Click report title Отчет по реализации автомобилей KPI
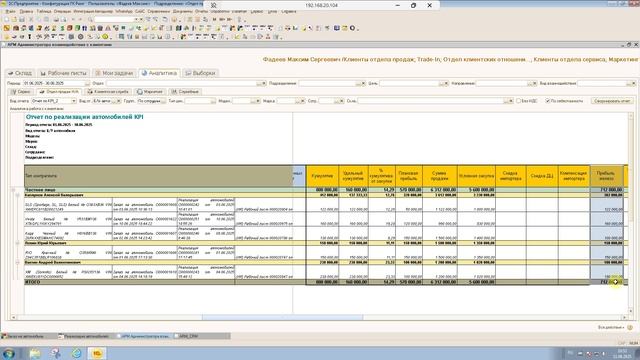The height and width of the screenshot is (360, 640). (84, 117)
